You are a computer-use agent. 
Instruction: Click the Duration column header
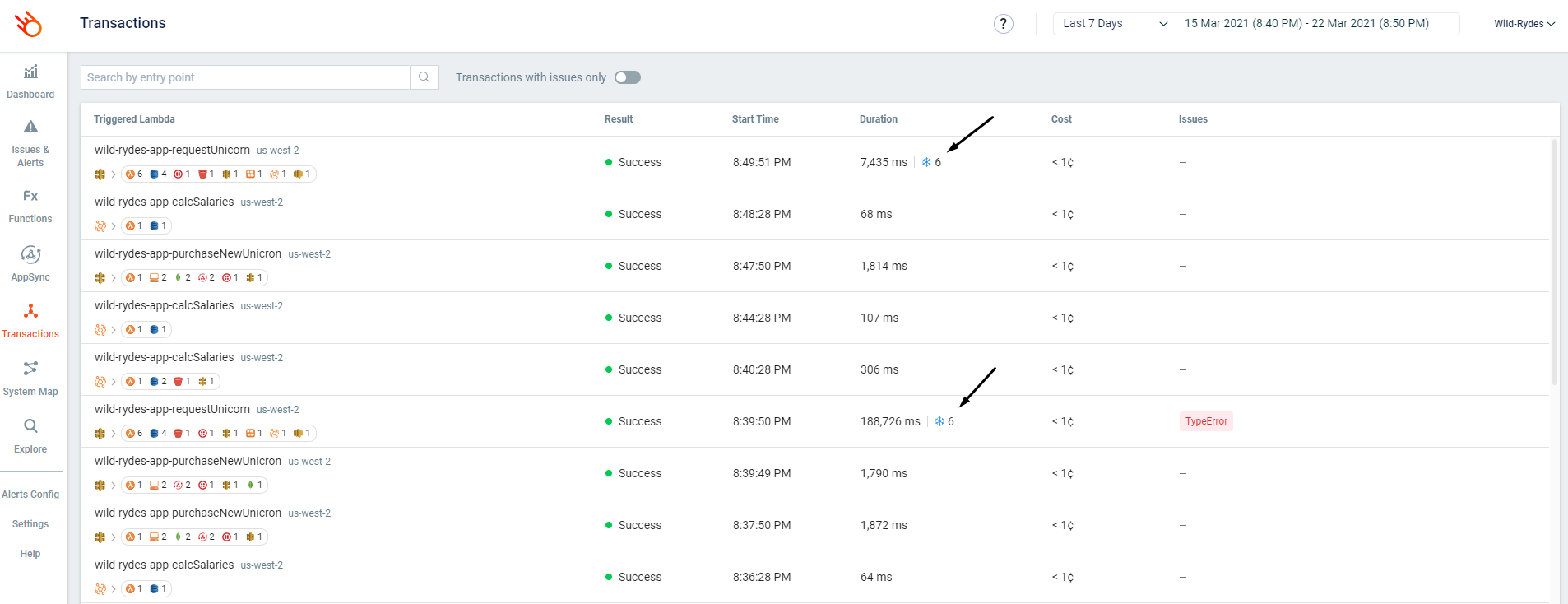[x=879, y=119]
